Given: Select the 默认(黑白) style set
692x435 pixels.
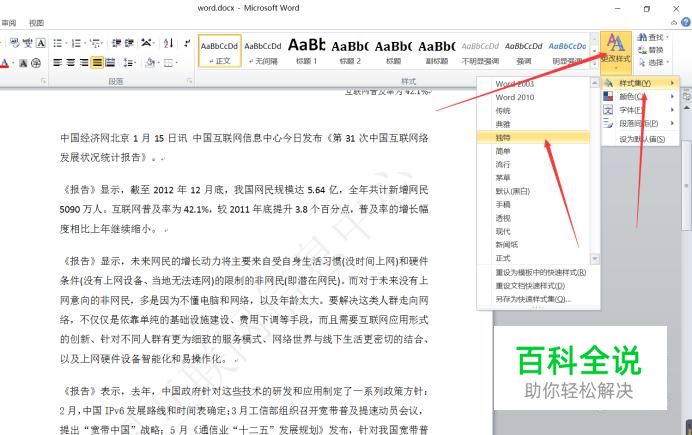Looking at the screenshot, I should pyautogui.click(x=533, y=191).
